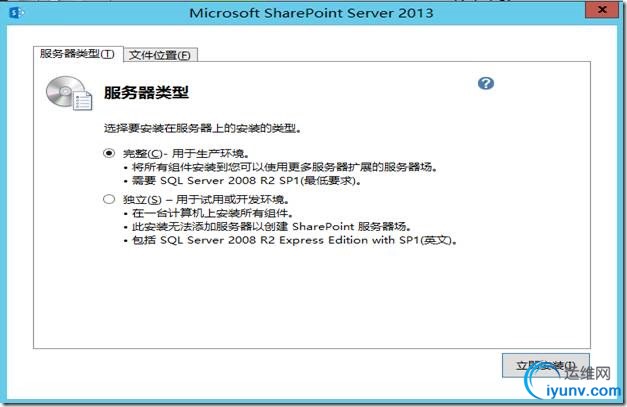This screenshot has height=407, width=627.
Task: Click the 在一台计算机上安装所有组件 bullet text
Action: [213, 213]
